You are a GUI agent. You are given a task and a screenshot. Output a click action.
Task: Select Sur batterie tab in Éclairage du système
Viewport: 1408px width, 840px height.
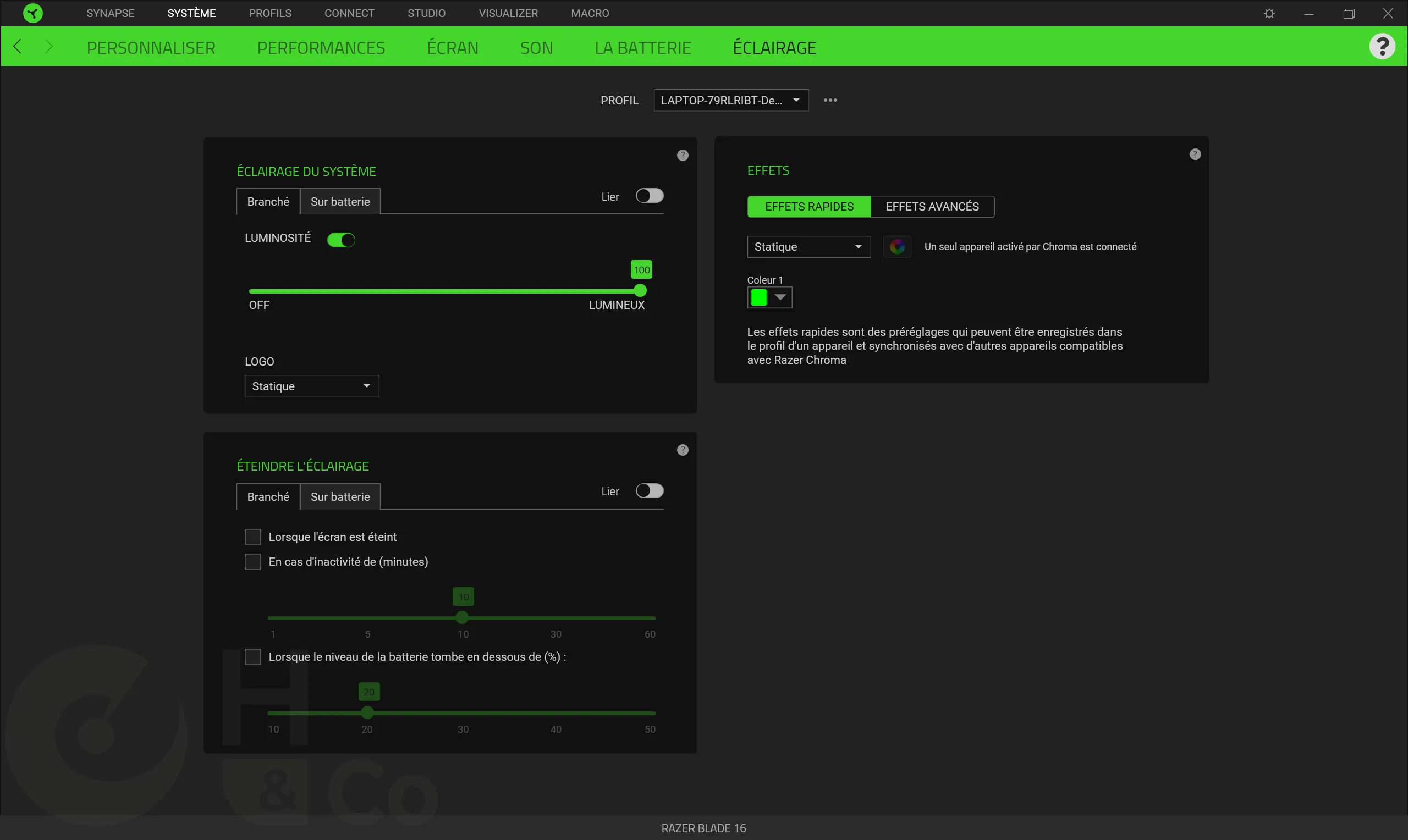click(340, 202)
